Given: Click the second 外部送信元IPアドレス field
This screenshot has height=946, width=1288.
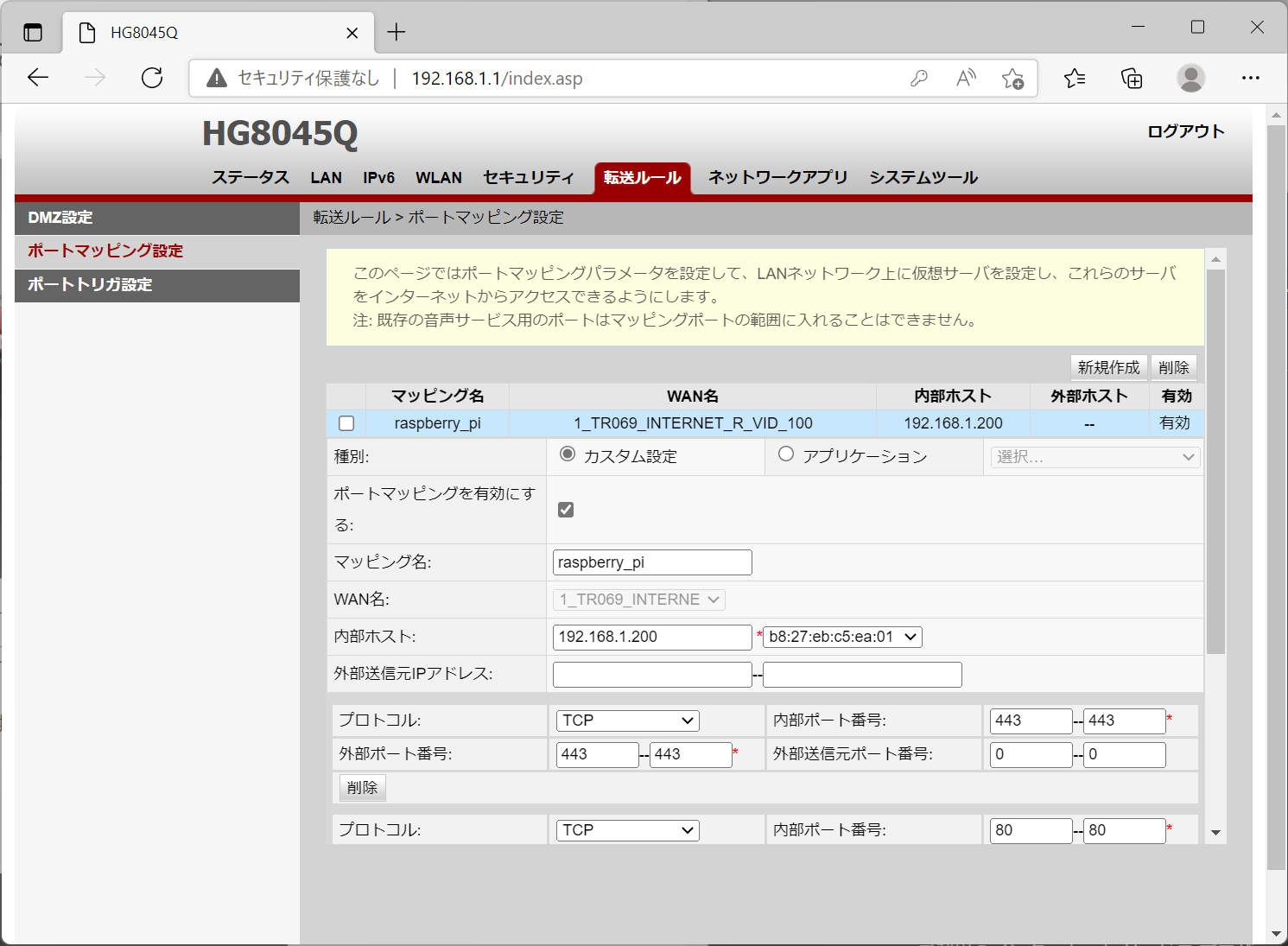Looking at the screenshot, I should (862, 675).
